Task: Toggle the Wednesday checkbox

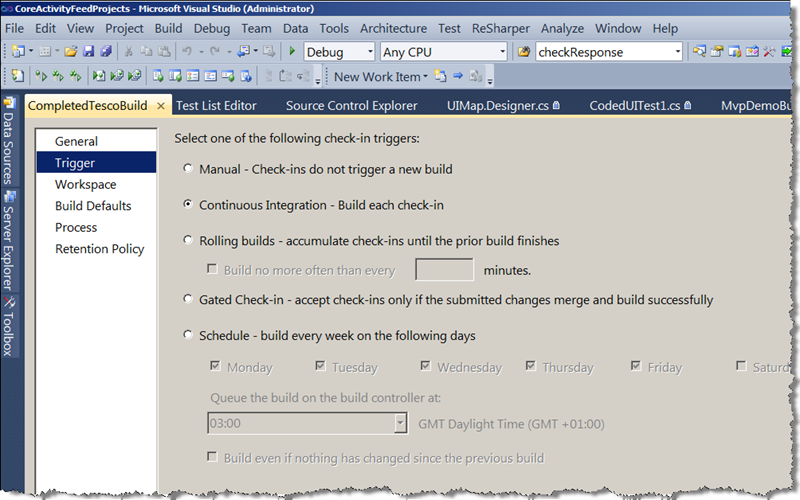Action: tap(426, 366)
